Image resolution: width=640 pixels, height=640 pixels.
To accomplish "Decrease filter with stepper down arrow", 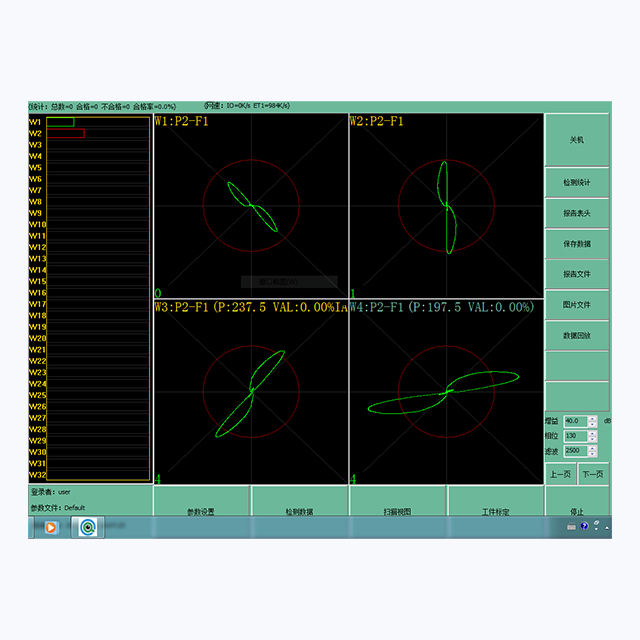I will click(x=592, y=453).
